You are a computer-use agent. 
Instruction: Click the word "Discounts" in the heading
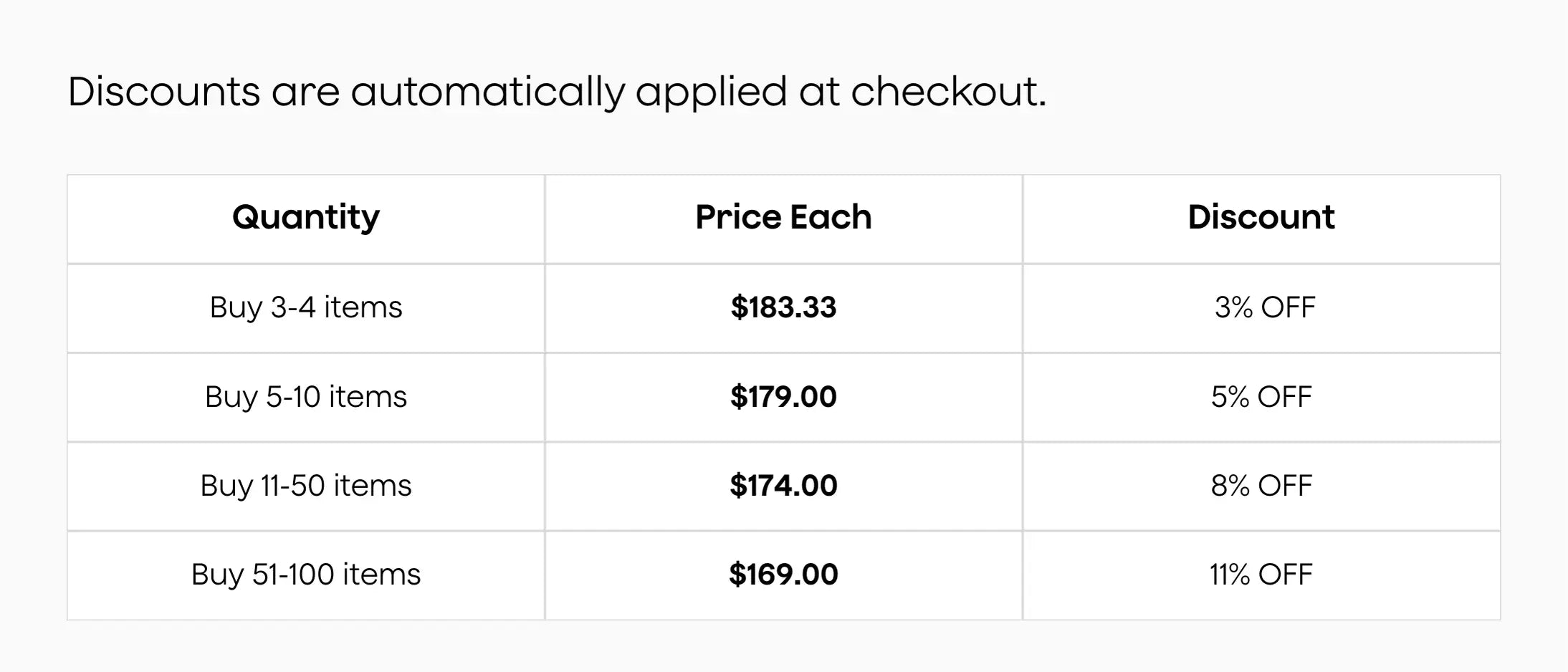tap(164, 92)
